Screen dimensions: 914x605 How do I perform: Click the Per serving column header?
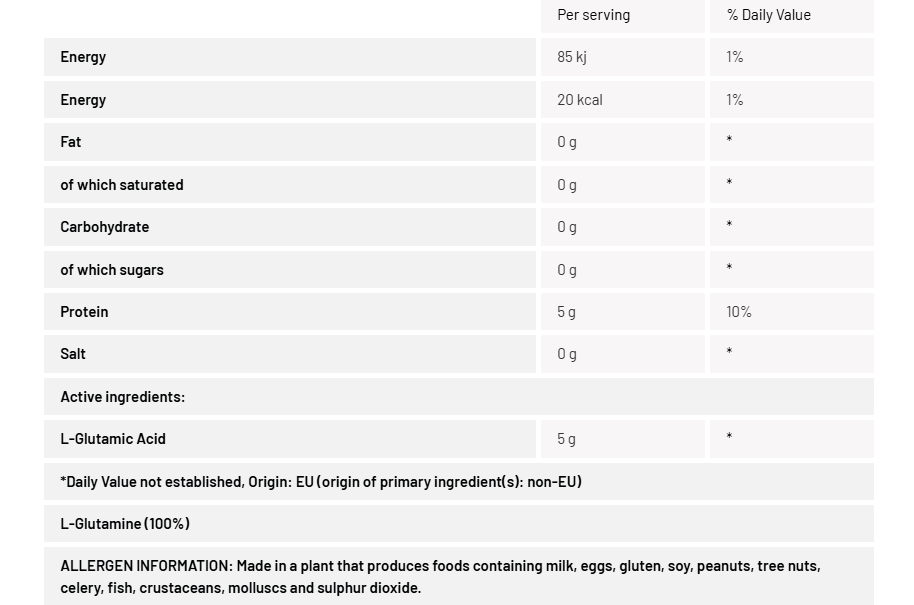click(x=593, y=15)
